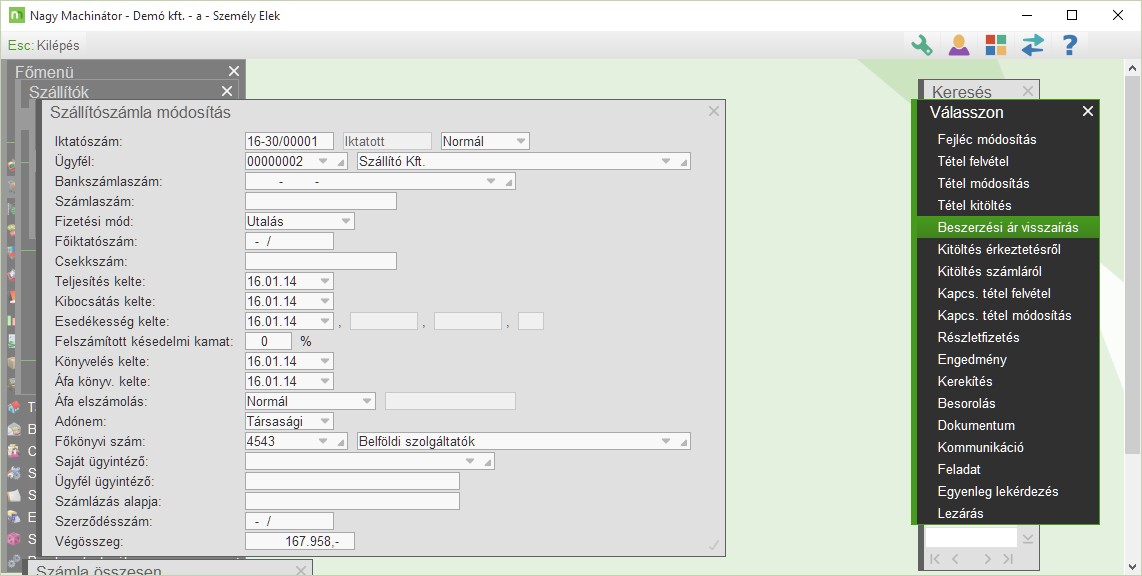Choose Részletfizetés menu entry

(x=1007, y=337)
